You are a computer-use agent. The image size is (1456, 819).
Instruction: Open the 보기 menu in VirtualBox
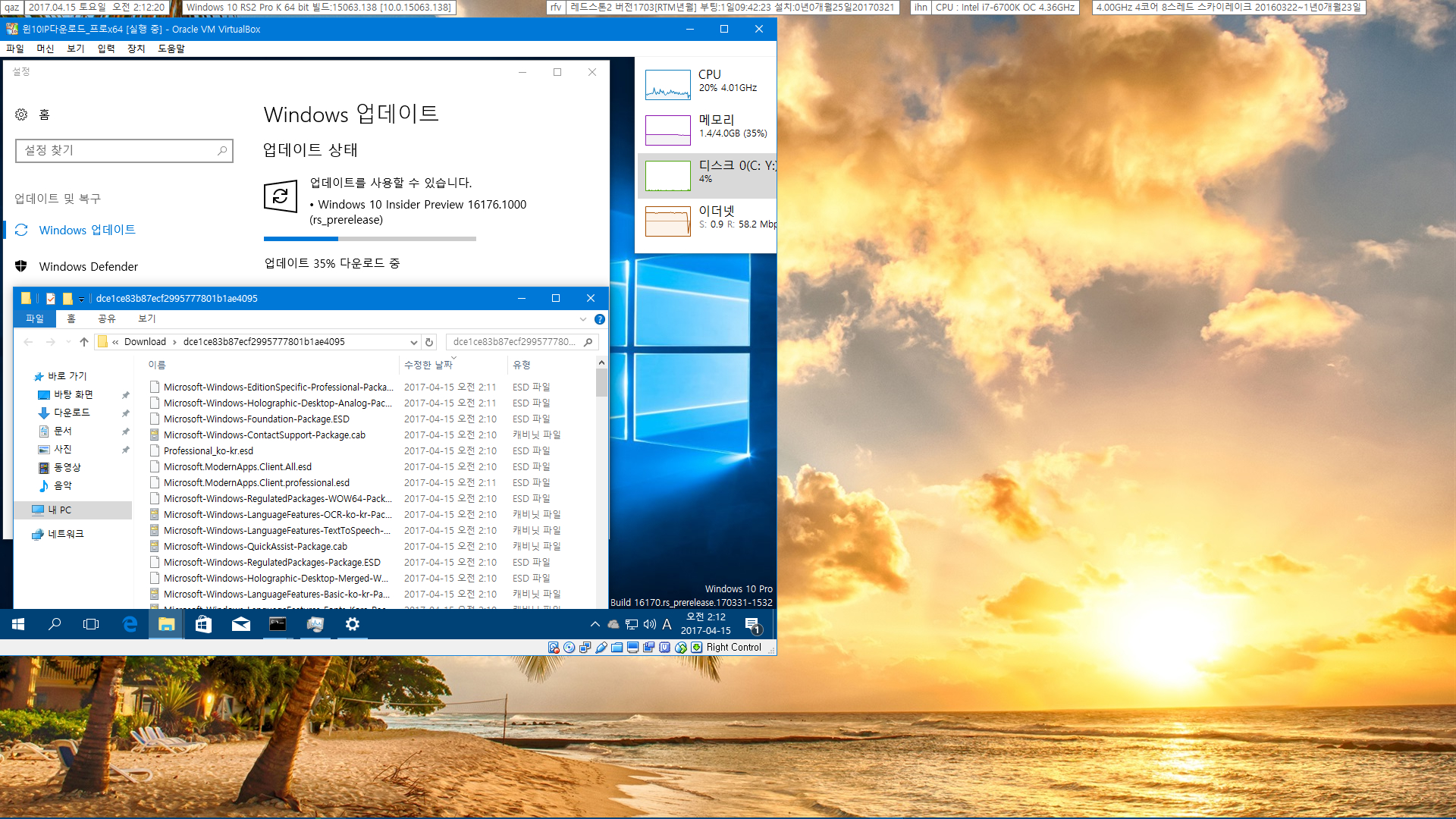click(x=76, y=49)
